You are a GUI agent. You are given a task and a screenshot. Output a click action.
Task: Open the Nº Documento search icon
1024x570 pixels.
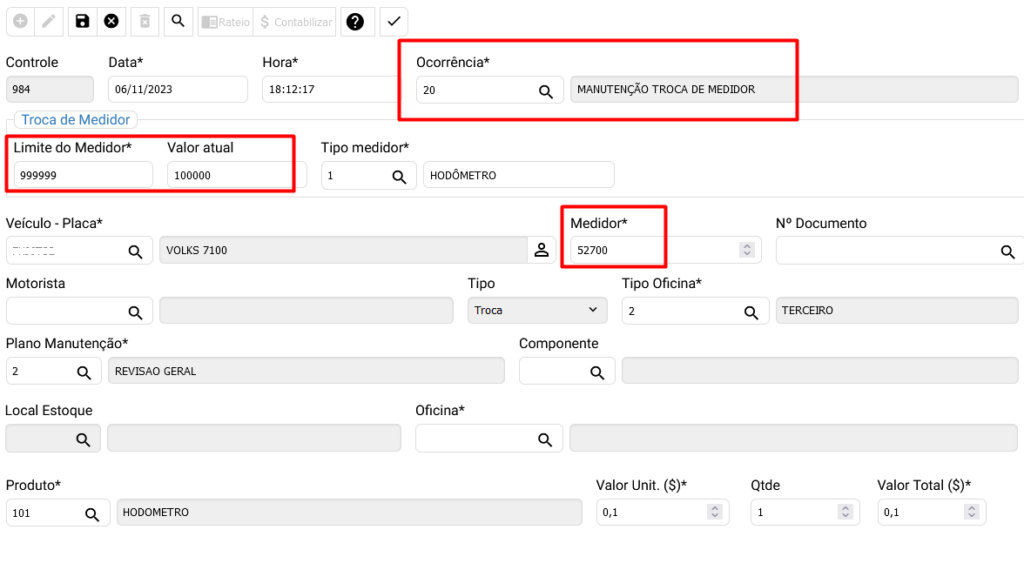1008,251
